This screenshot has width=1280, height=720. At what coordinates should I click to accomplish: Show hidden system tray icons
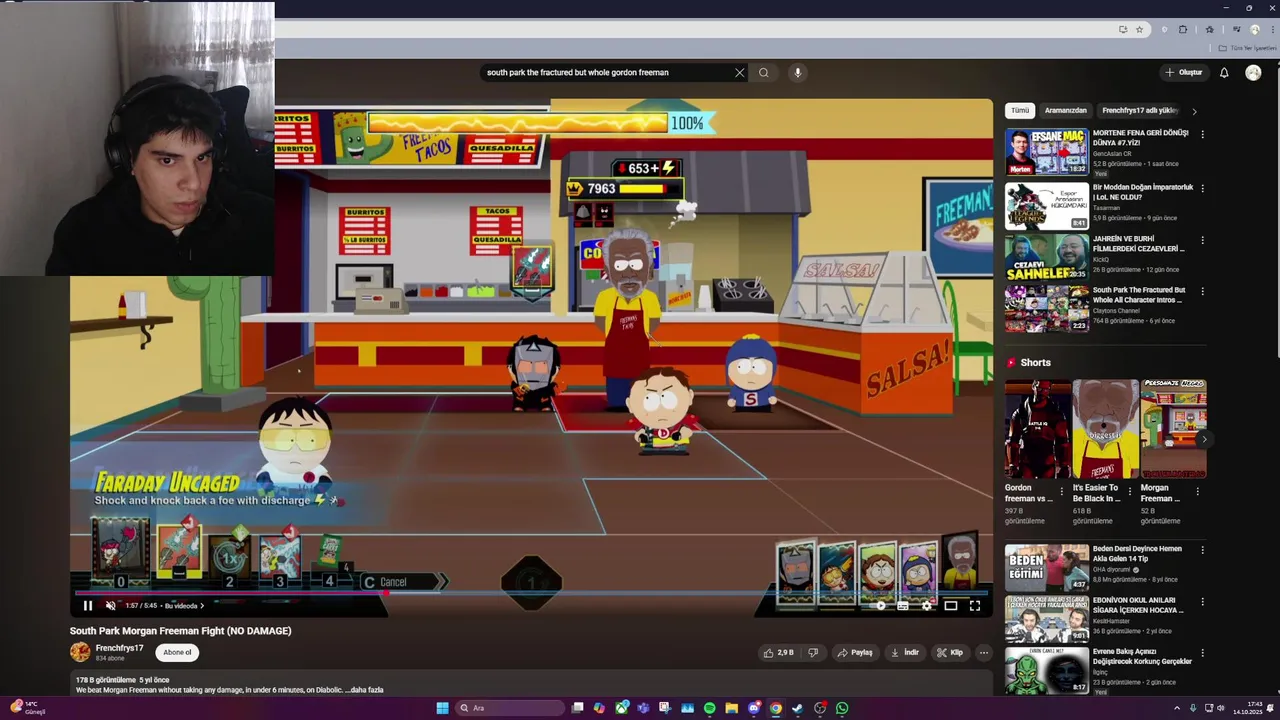tap(1177, 708)
